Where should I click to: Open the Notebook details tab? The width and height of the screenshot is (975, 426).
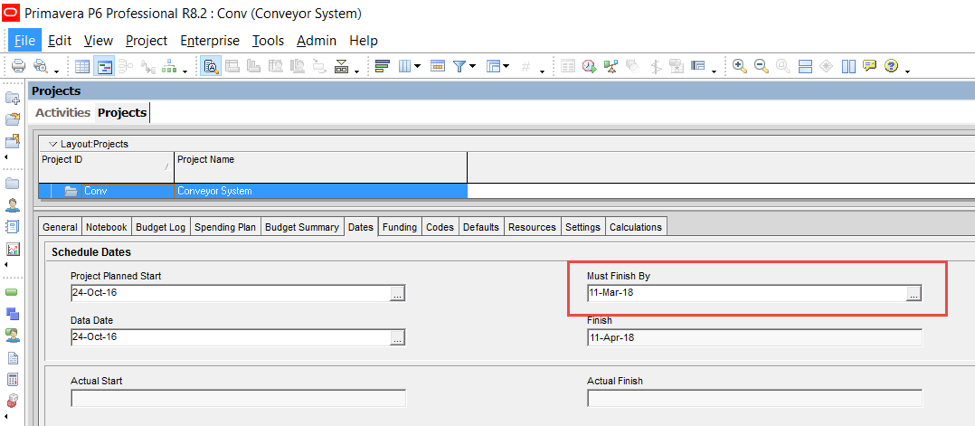(x=106, y=227)
